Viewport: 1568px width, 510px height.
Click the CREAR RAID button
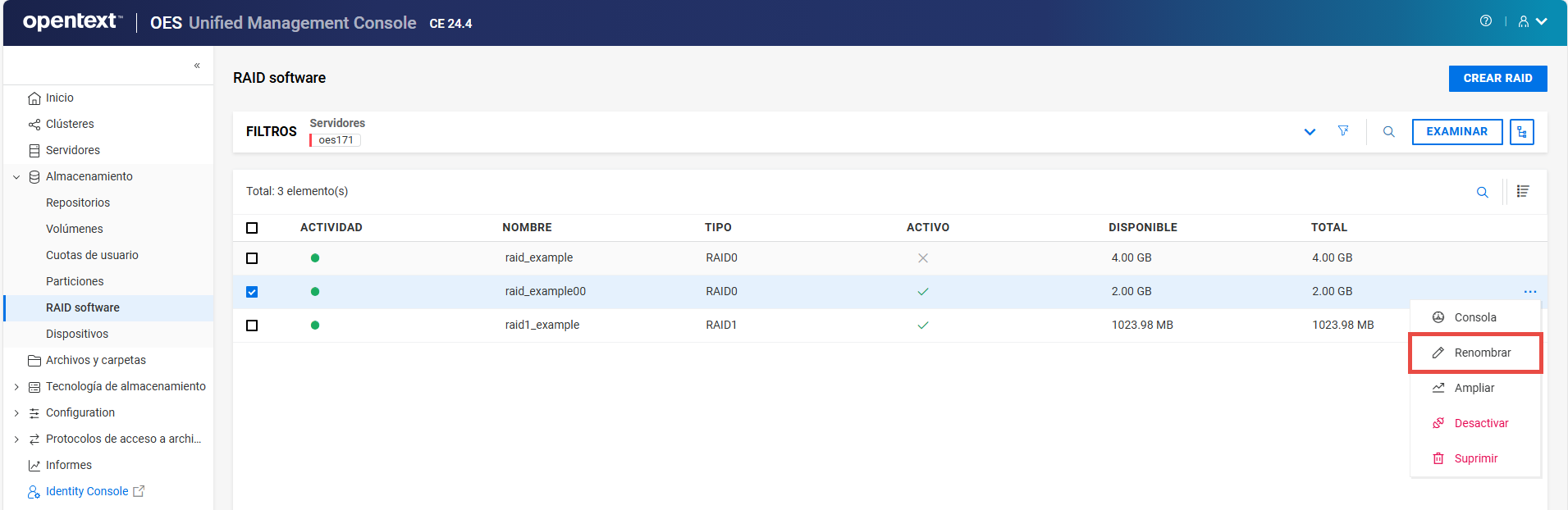coord(1497,79)
